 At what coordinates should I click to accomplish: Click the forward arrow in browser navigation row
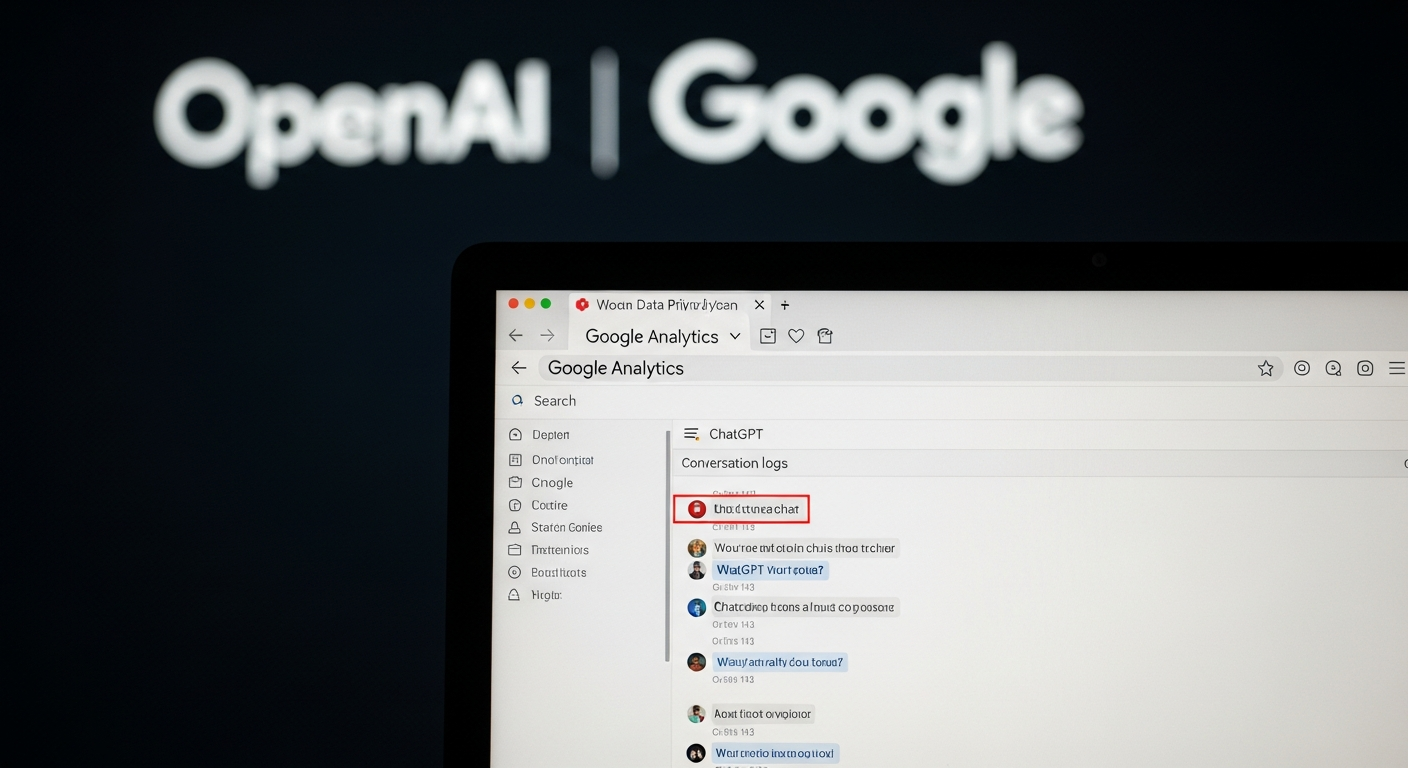tap(547, 336)
